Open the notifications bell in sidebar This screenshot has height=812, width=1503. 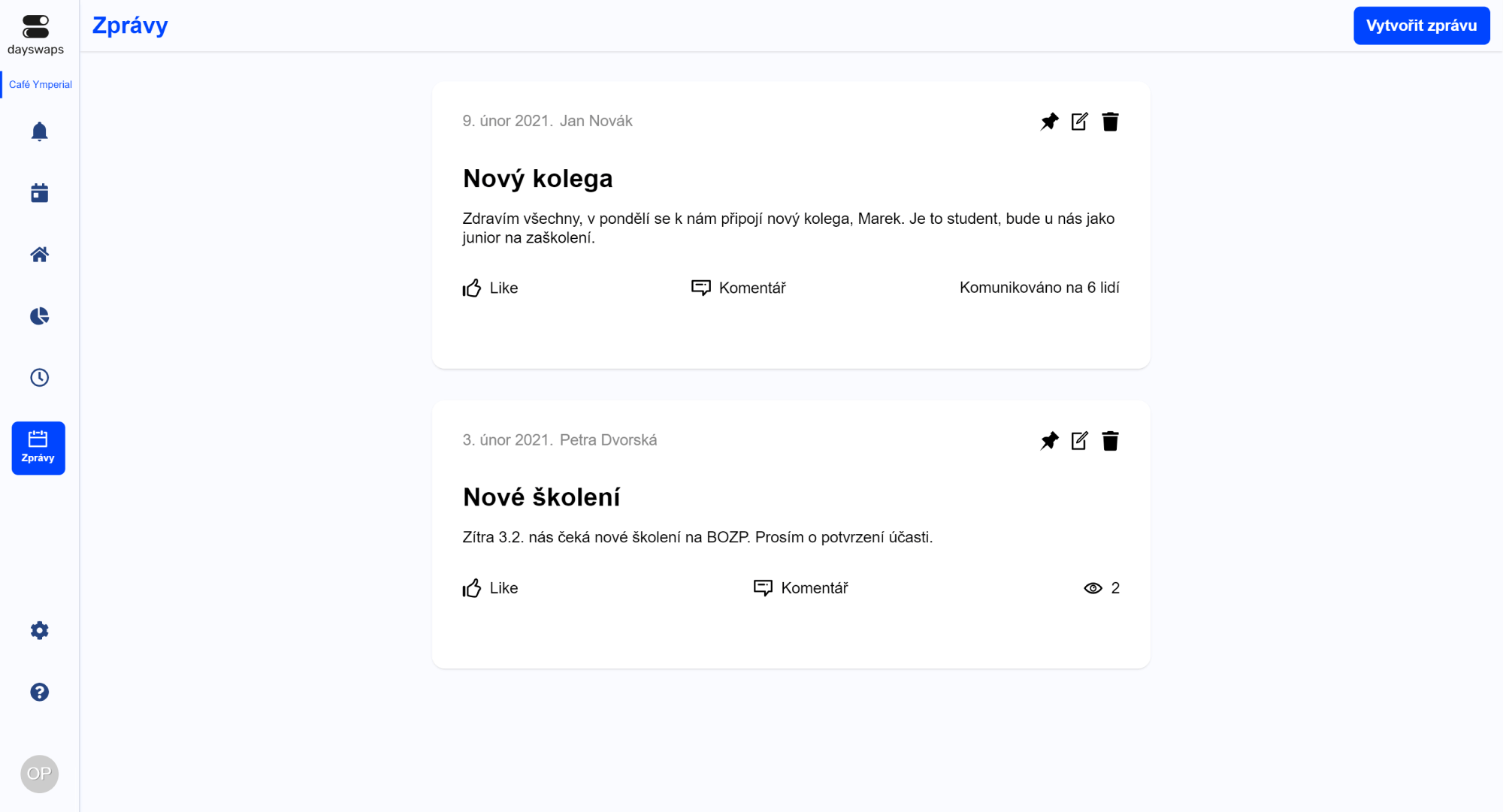(39, 131)
